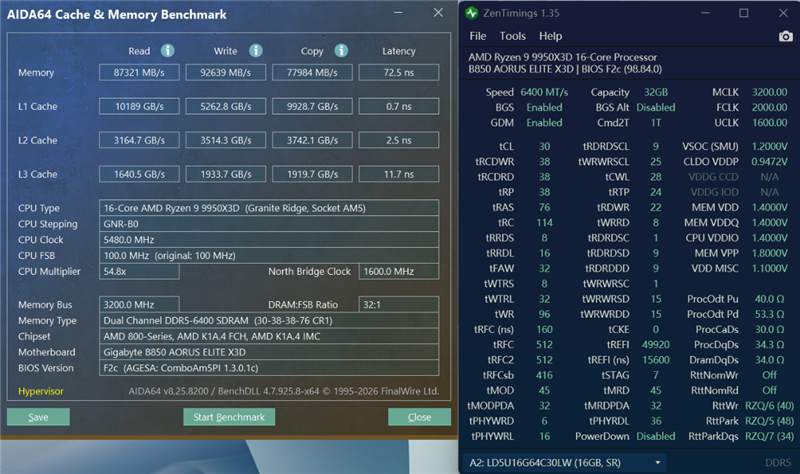Open the Tools menu in ZenTimings
This screenshot has width=800, height=474.
point(512,36)
